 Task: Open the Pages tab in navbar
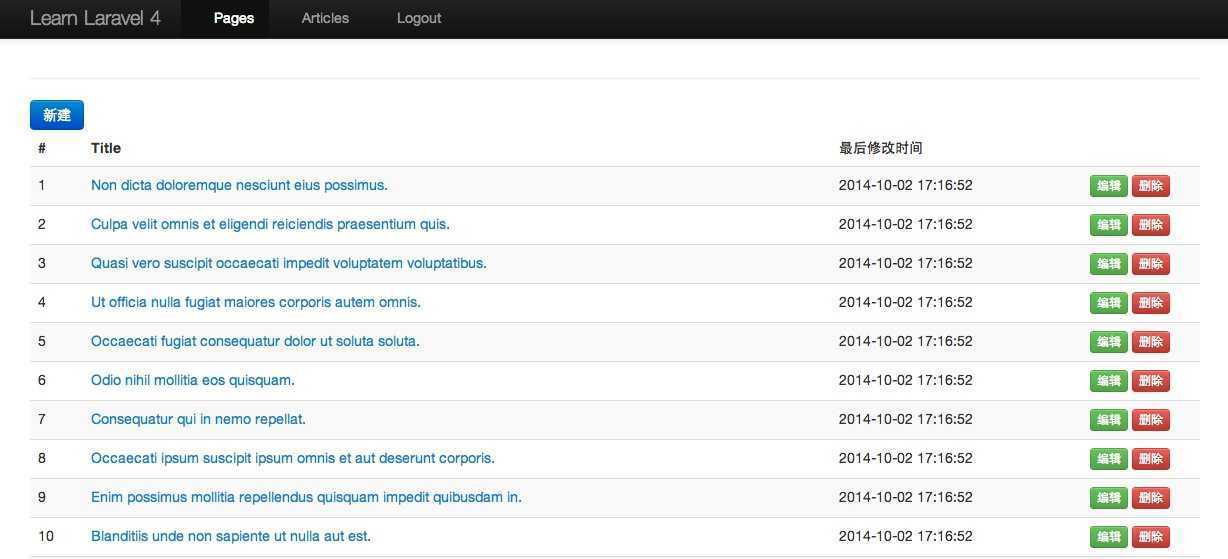coord(234,18)
